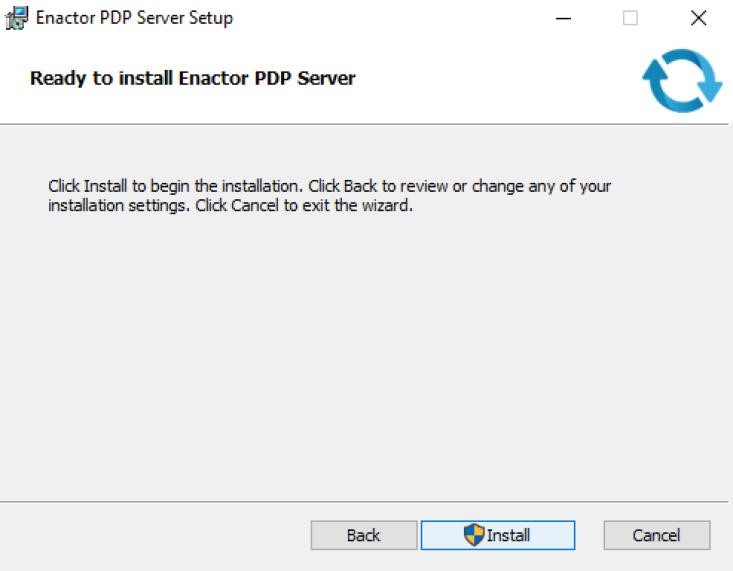Click the separator line above the buttons
The width and height of the screenshot is (733, 571).
coord(366,502)
